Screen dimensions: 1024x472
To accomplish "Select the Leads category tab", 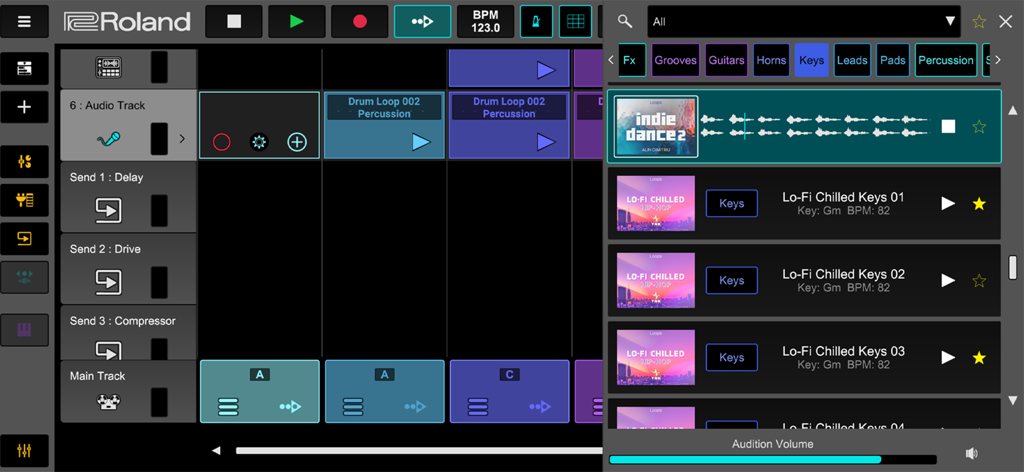I will tap(852, 60).
